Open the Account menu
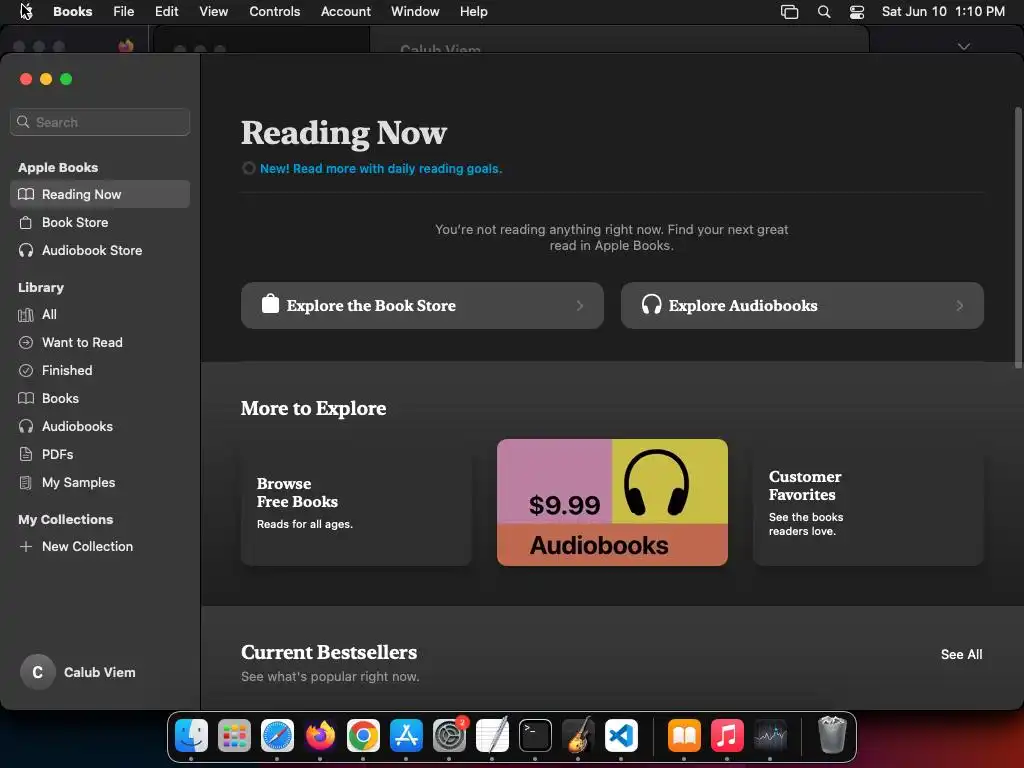The width and height of the screenshot is (1024, 768). [x=345, y=12]
